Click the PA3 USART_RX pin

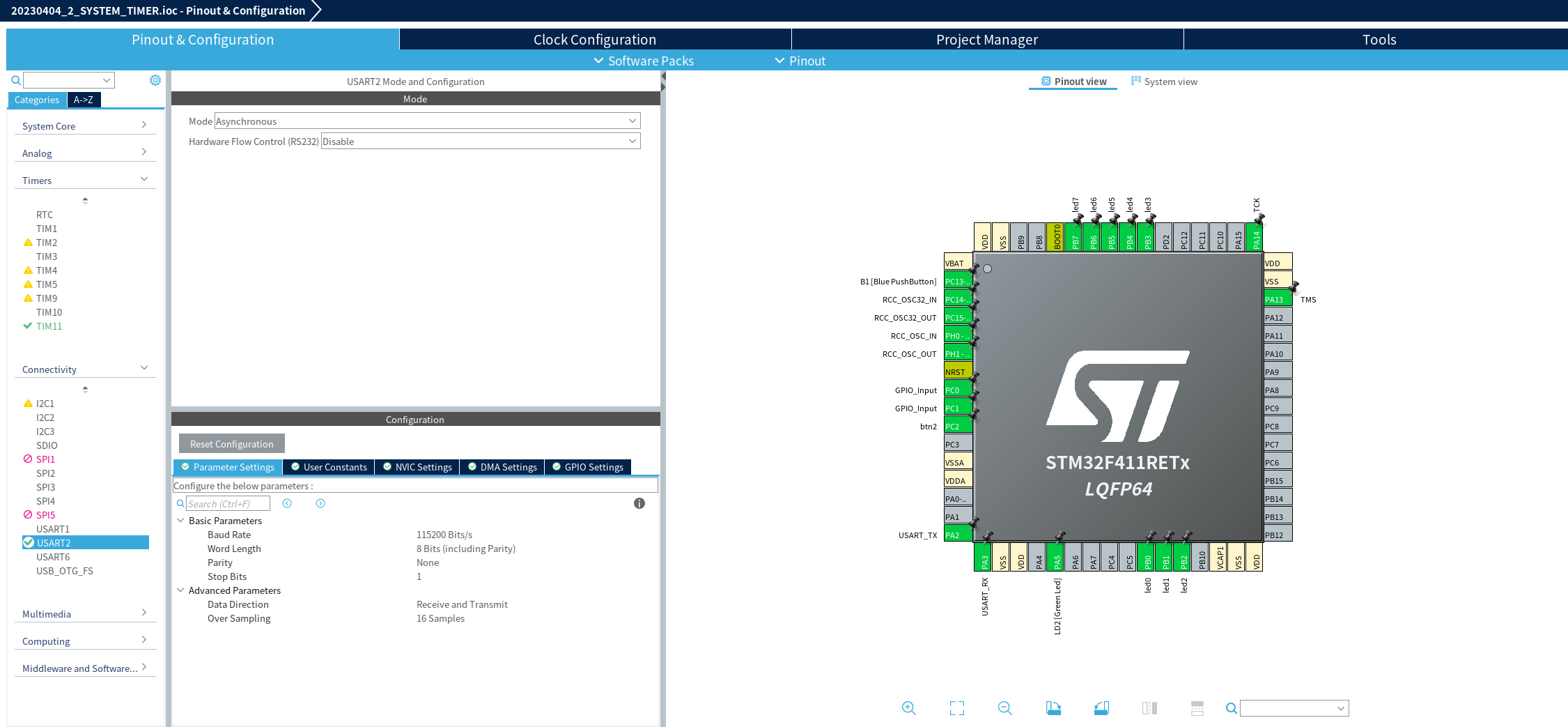click(x=984, y=558)
